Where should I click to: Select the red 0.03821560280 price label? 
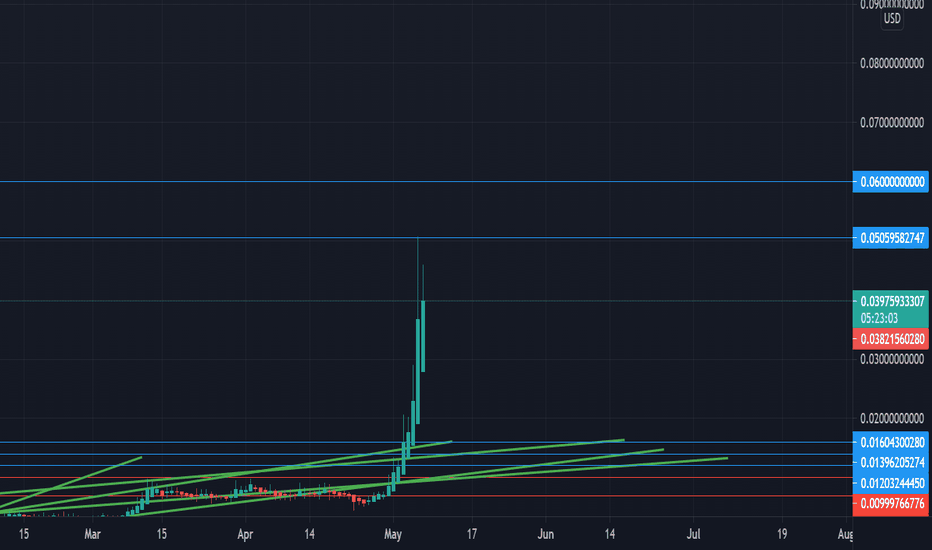(x=890, y=339)
